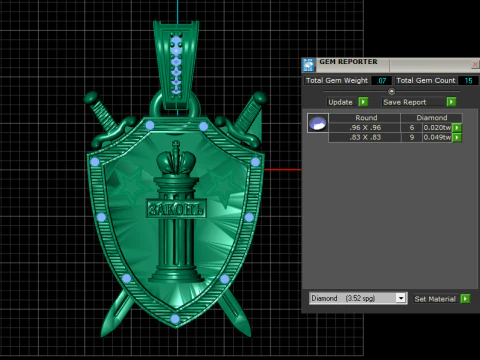Click the green arrow beside 0.049tw
The image size is (480, 360).
tap(457, 137)
